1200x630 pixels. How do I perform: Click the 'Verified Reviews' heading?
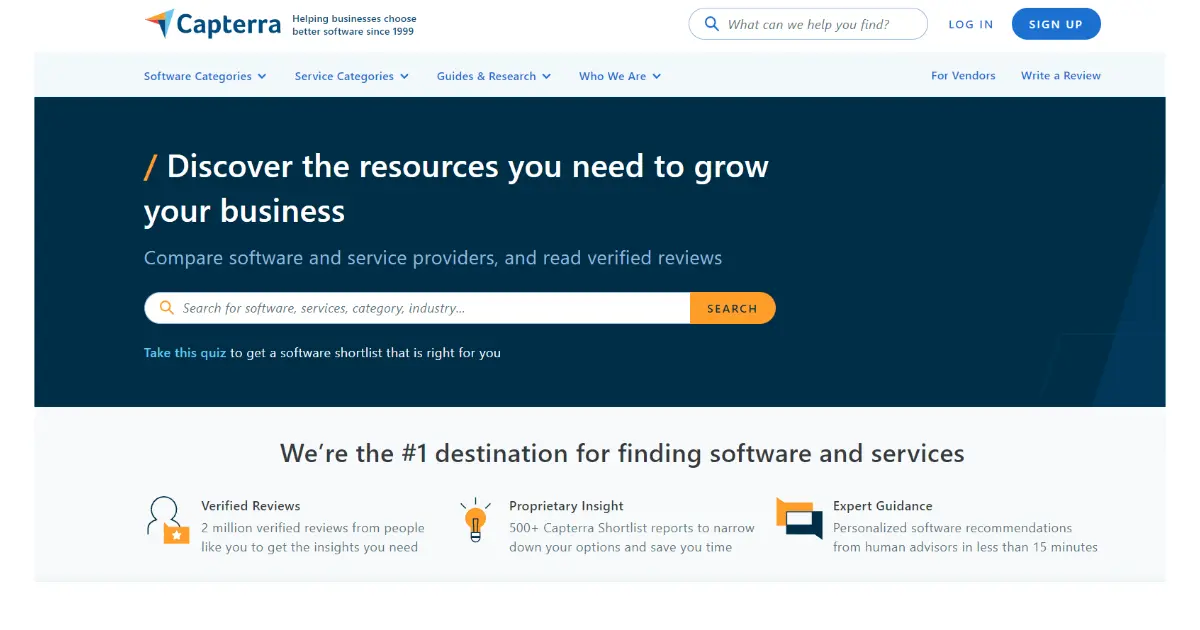click(251, 506)
